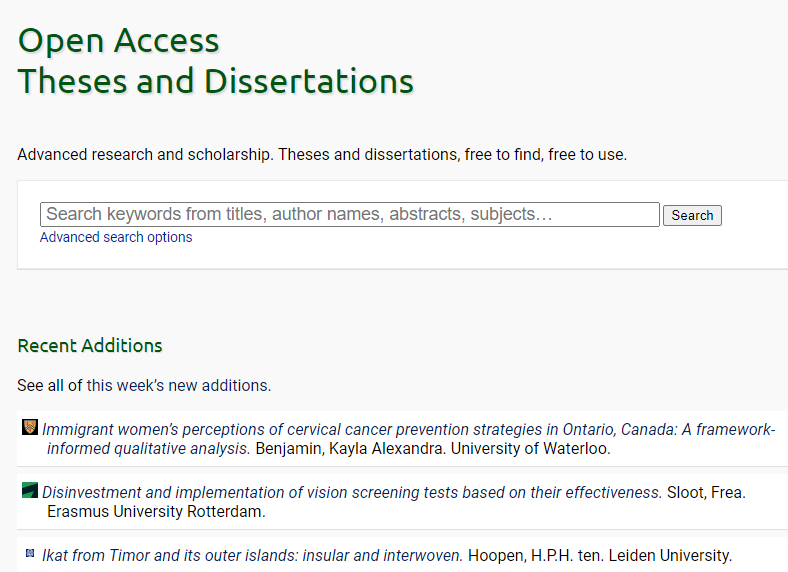Click the Advanced research and scholarship tagline
Image resolution: width=788 pixels, height=572 pixels.
[x=322, y=155]
